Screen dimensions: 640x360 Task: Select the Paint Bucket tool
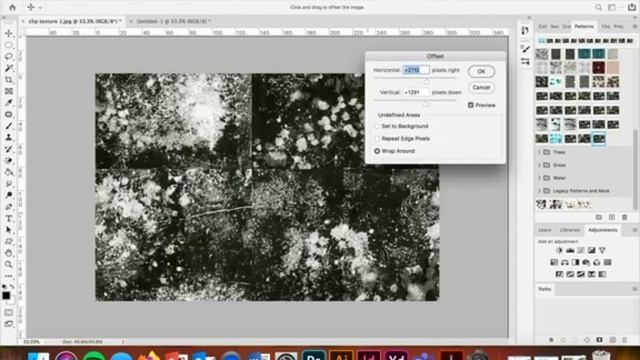9,172
